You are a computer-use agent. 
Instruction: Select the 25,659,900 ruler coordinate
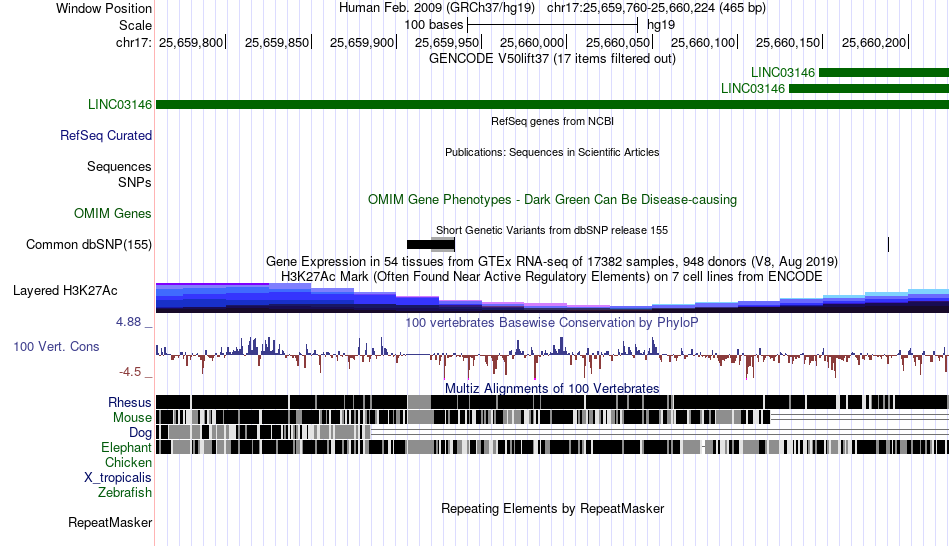click(x=362, y=42)
